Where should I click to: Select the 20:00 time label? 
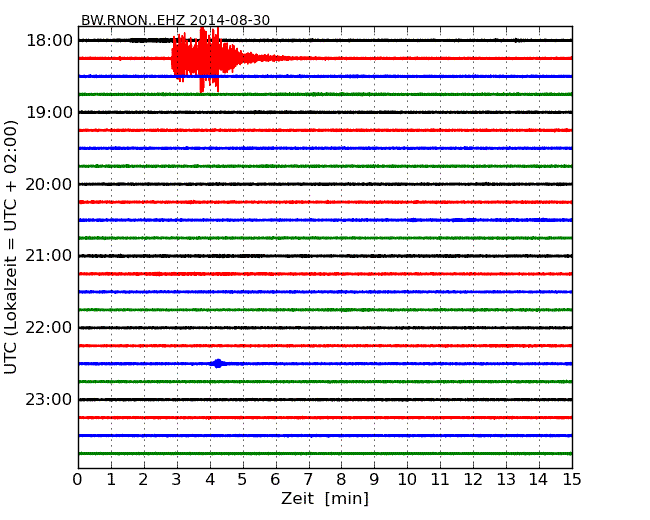click(49, 184)
